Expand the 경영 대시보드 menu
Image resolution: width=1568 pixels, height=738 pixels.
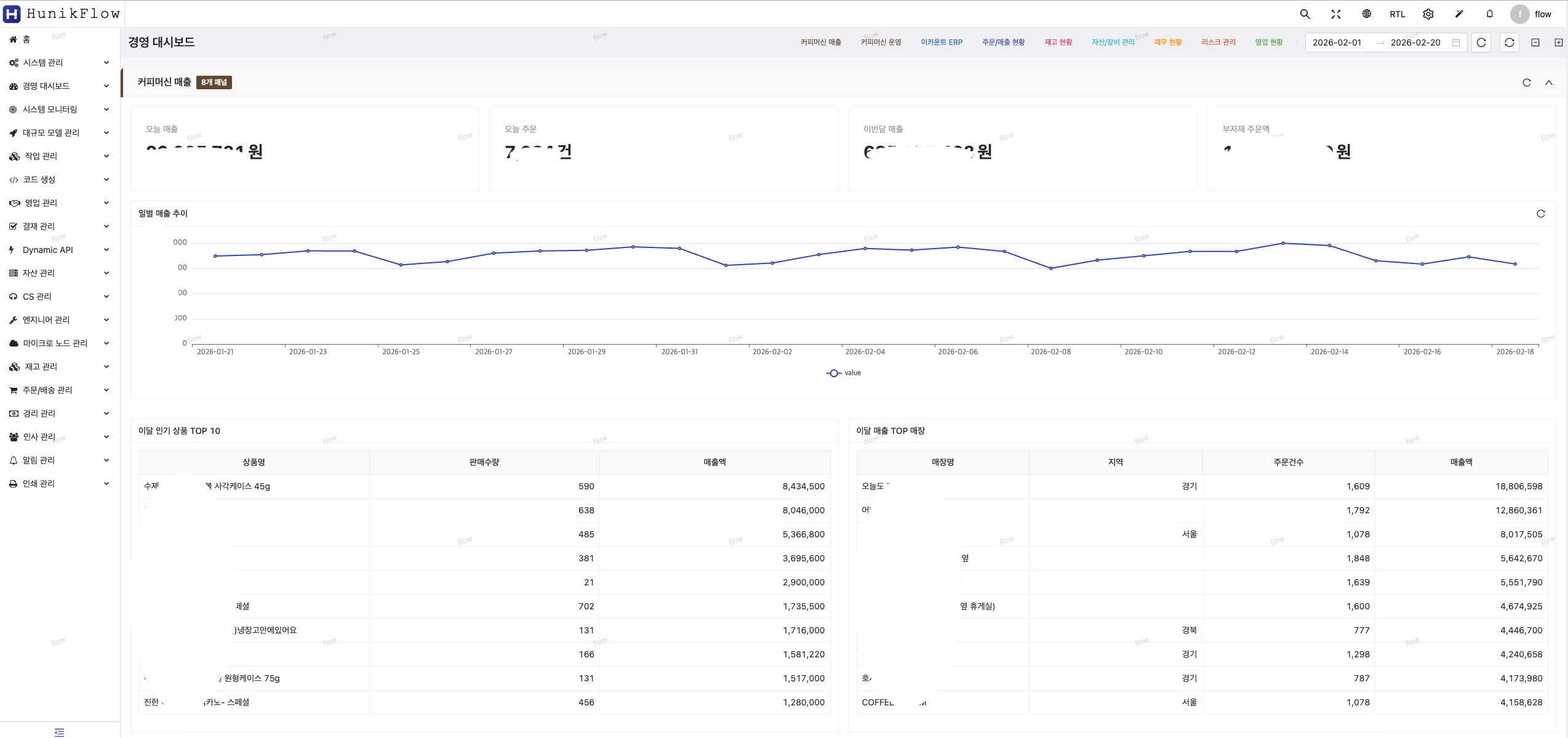[60, 86]
